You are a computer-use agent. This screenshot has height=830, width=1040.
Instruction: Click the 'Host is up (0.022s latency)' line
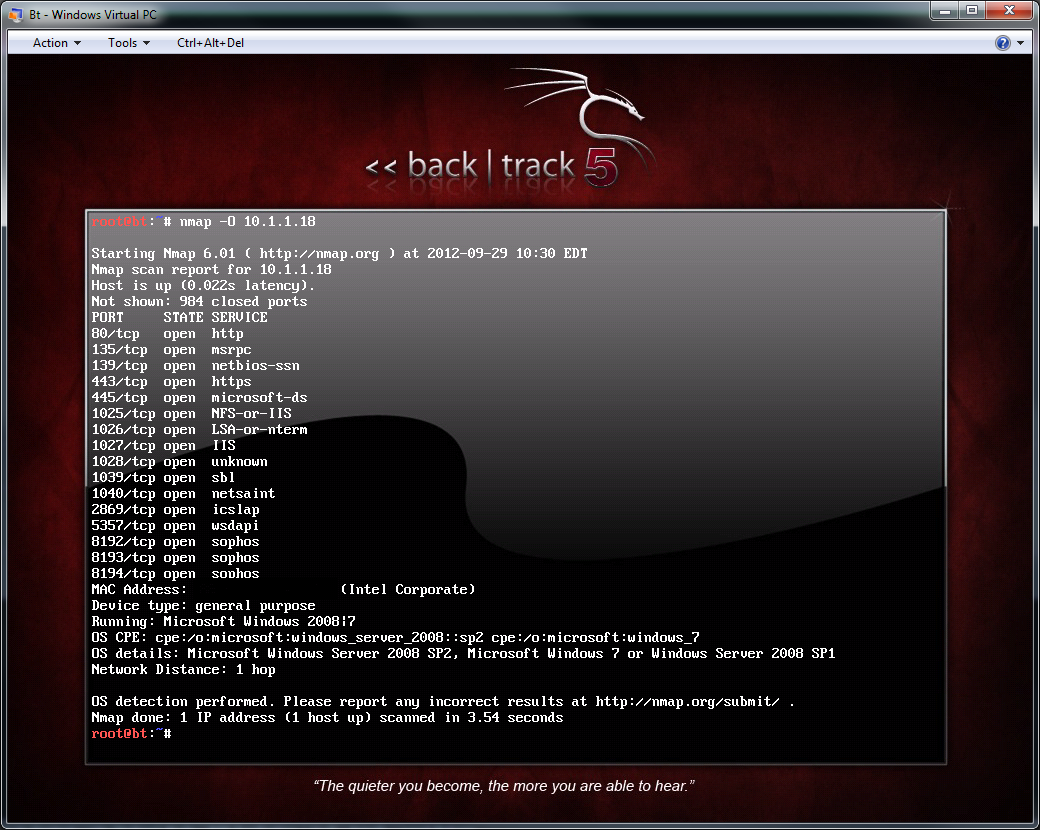point(203,285)
